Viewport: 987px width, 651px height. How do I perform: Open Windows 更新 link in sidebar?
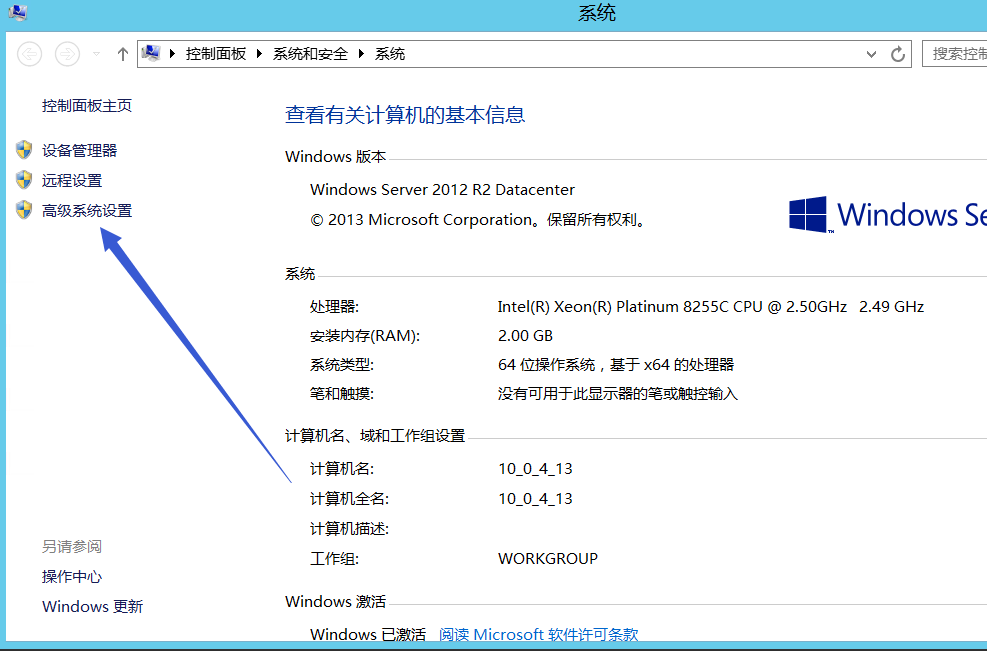coord(92,607)
